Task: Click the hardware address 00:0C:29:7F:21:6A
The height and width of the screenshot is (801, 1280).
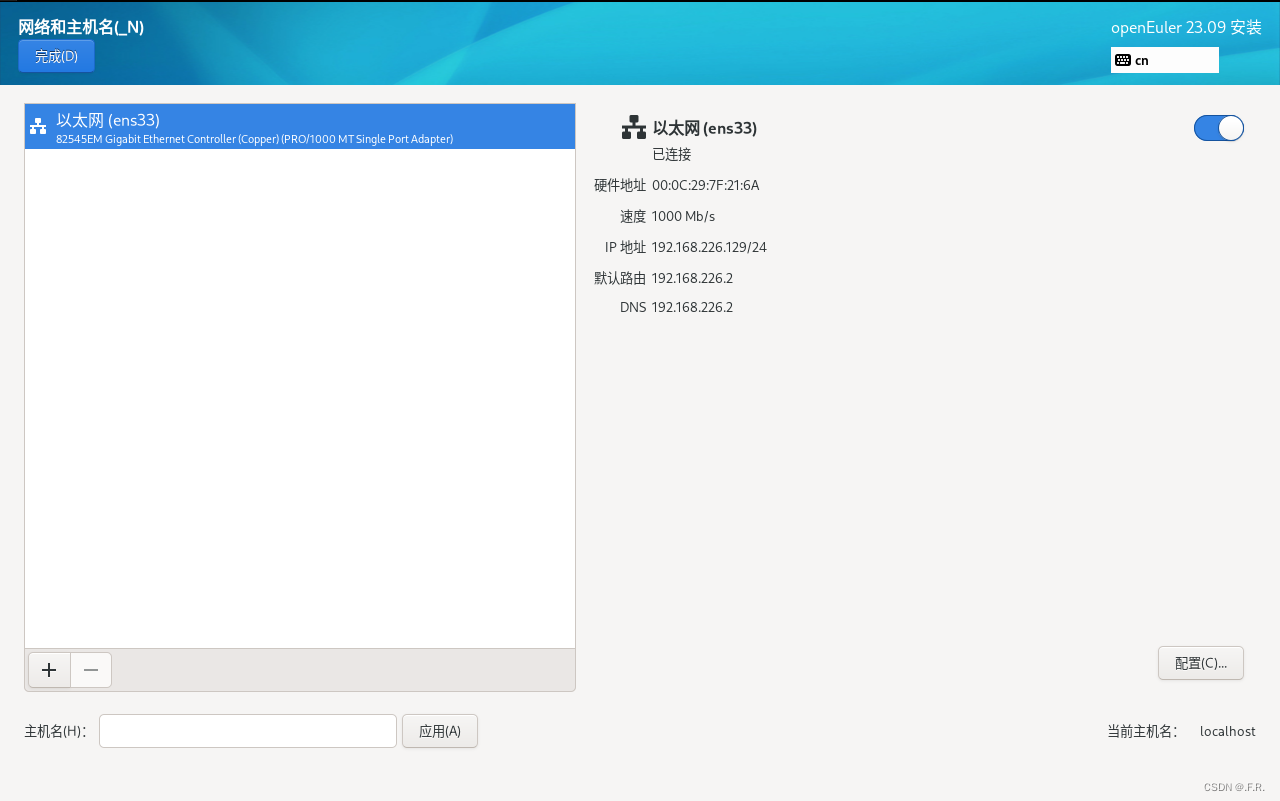Action: click(706, 185)
